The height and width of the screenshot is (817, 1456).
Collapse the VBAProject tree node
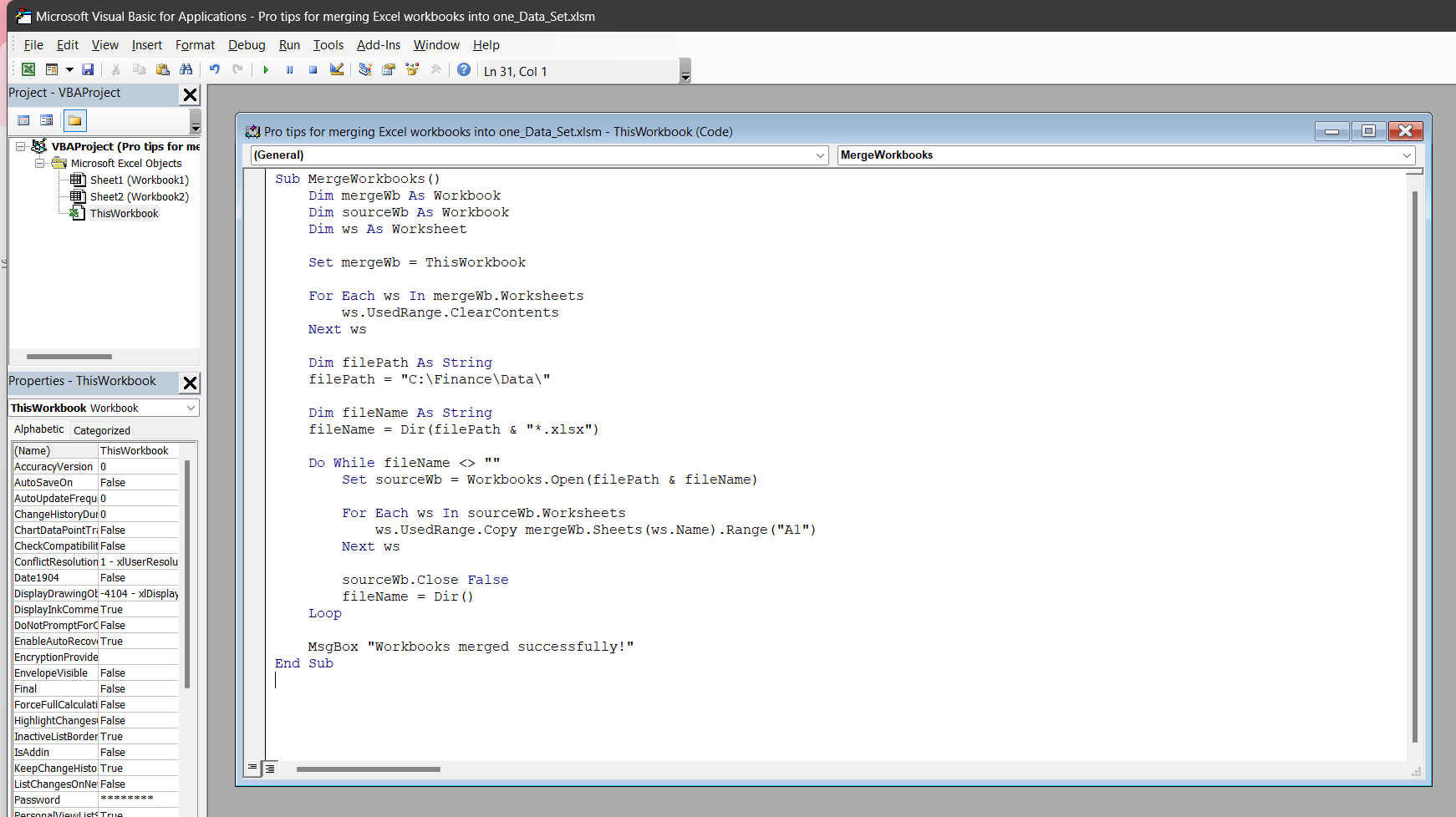click(20, 146)
